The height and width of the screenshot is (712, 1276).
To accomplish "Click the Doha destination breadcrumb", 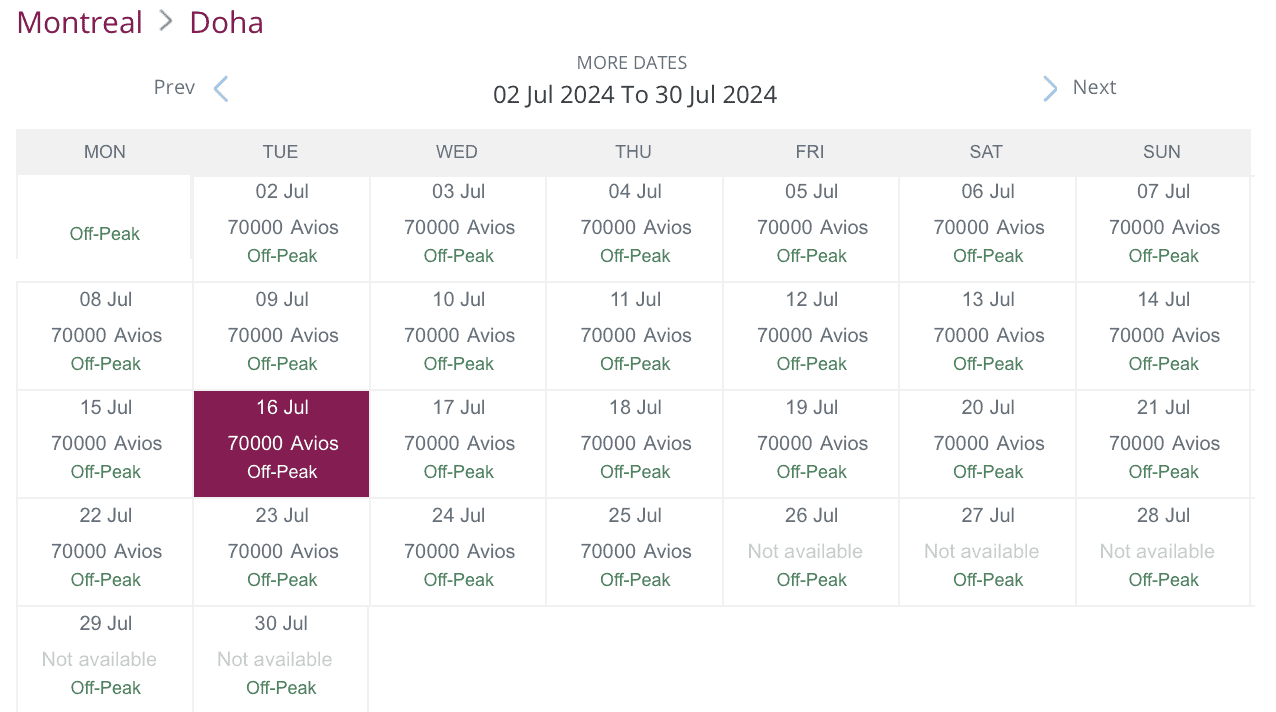I will 226,22.
